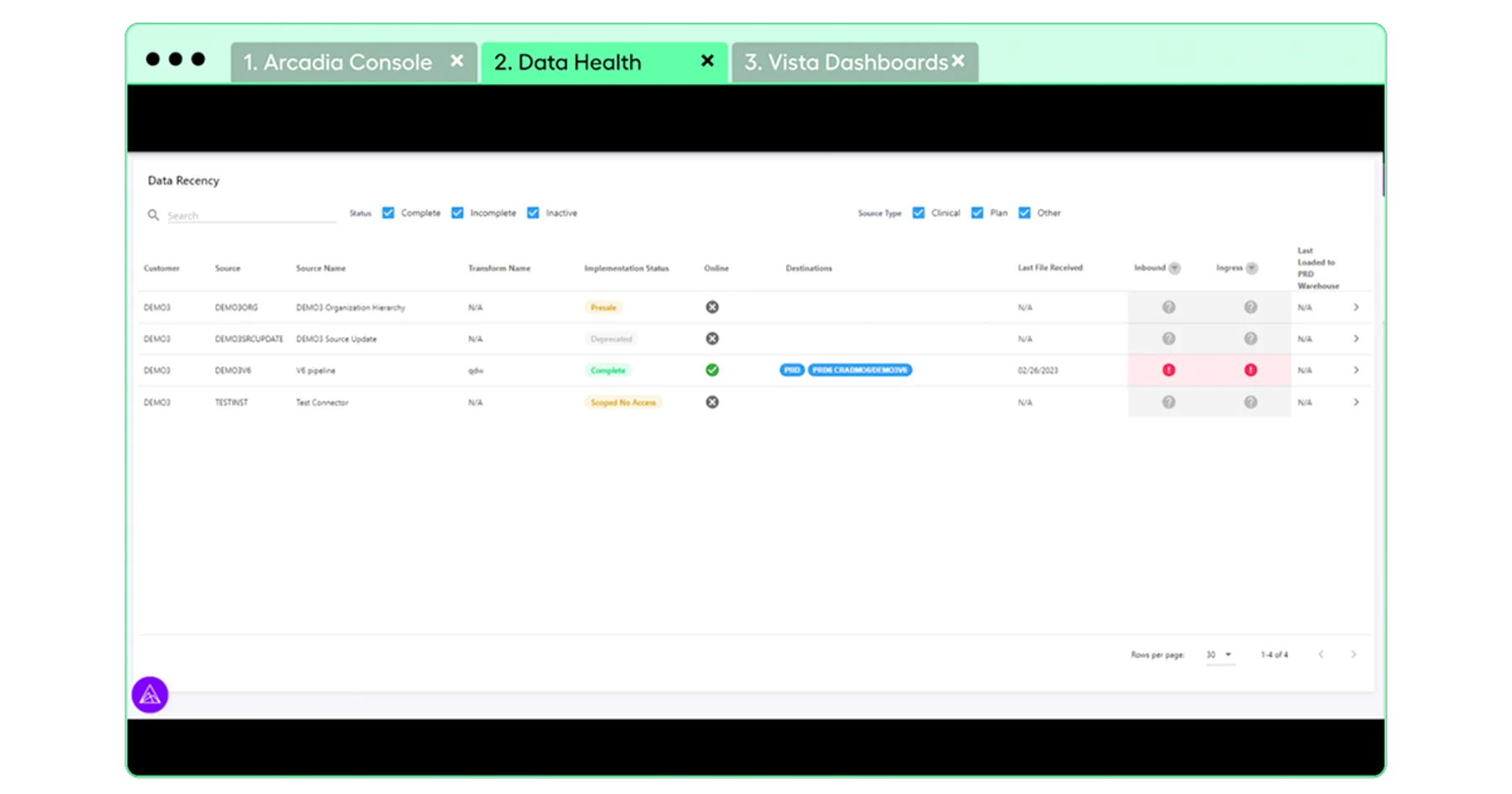Image resolution: width=1512 pixels, height=794 pixels.
Task: Click the offline X icon in DEMO3ORG row
Action: pos(712,308)
